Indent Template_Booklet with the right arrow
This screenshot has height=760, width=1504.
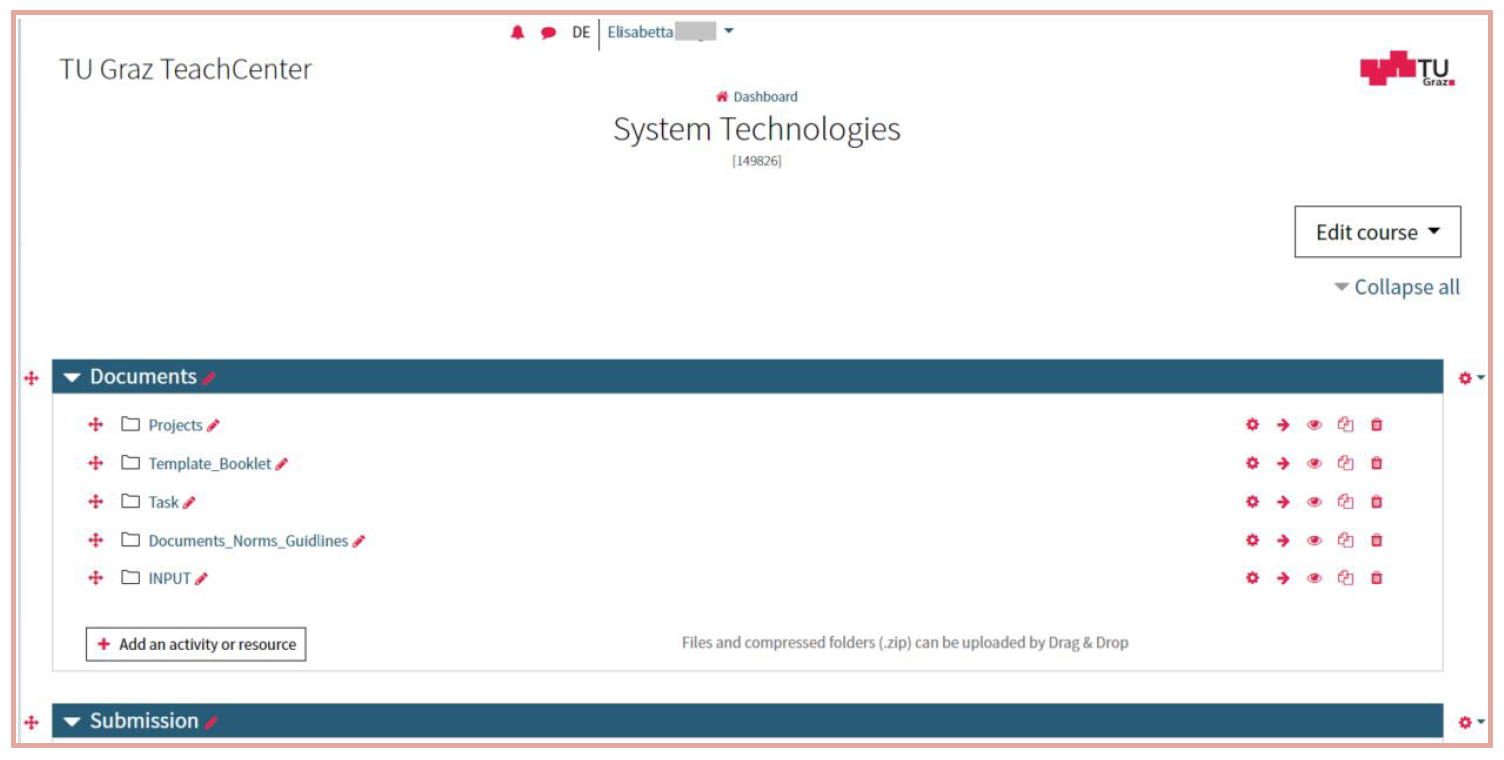pos(1283,463)
